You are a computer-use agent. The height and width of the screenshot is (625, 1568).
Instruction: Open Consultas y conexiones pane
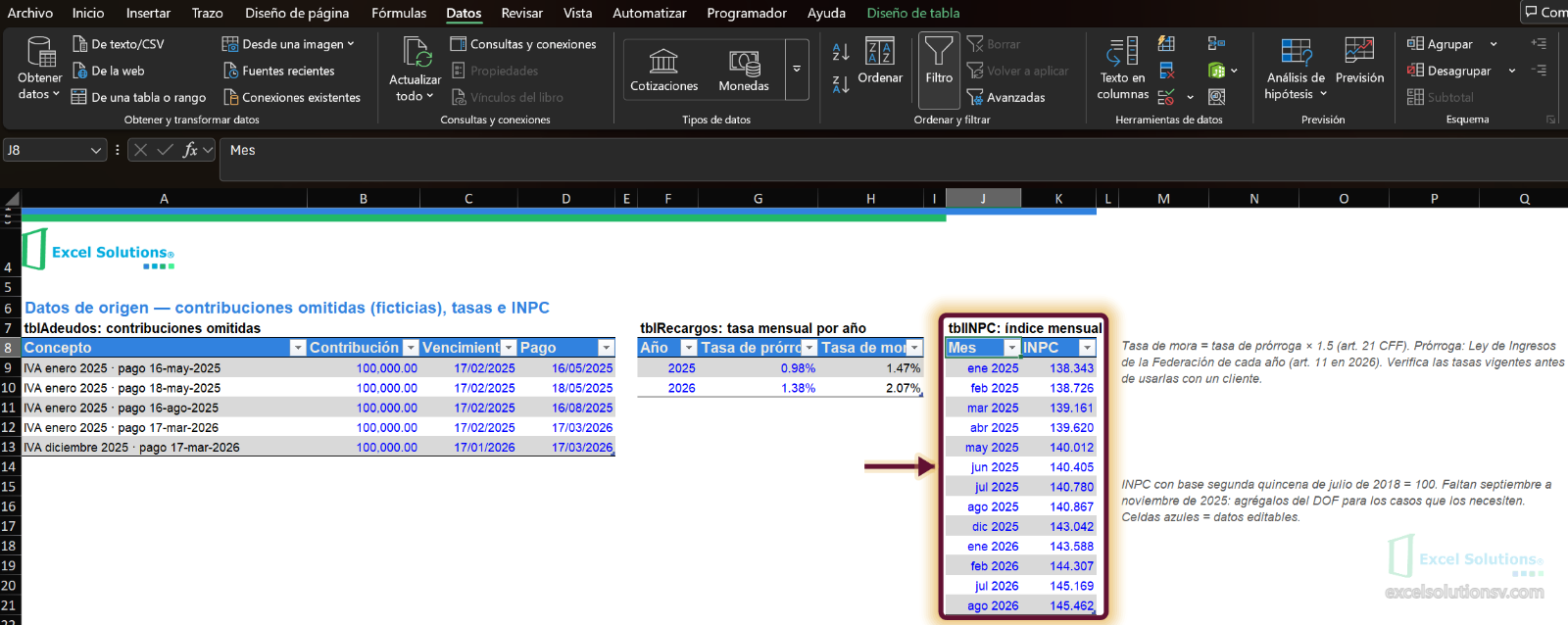[523, 44]
